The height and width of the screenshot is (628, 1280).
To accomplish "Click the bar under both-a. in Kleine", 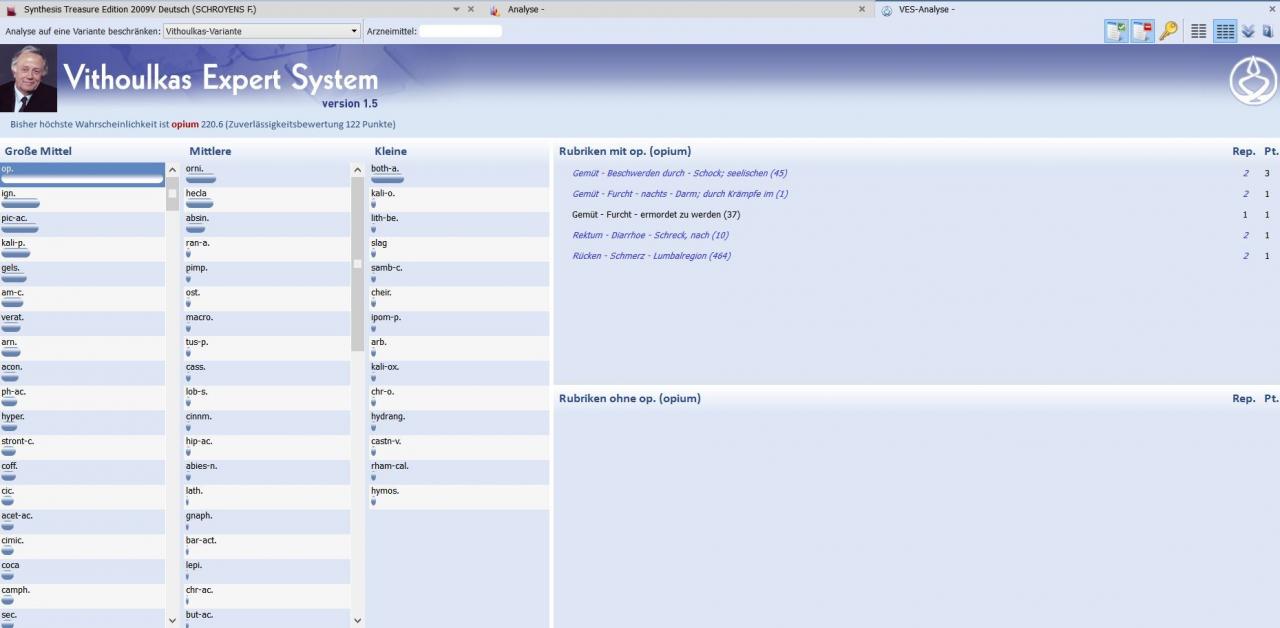I will point(387,180).
